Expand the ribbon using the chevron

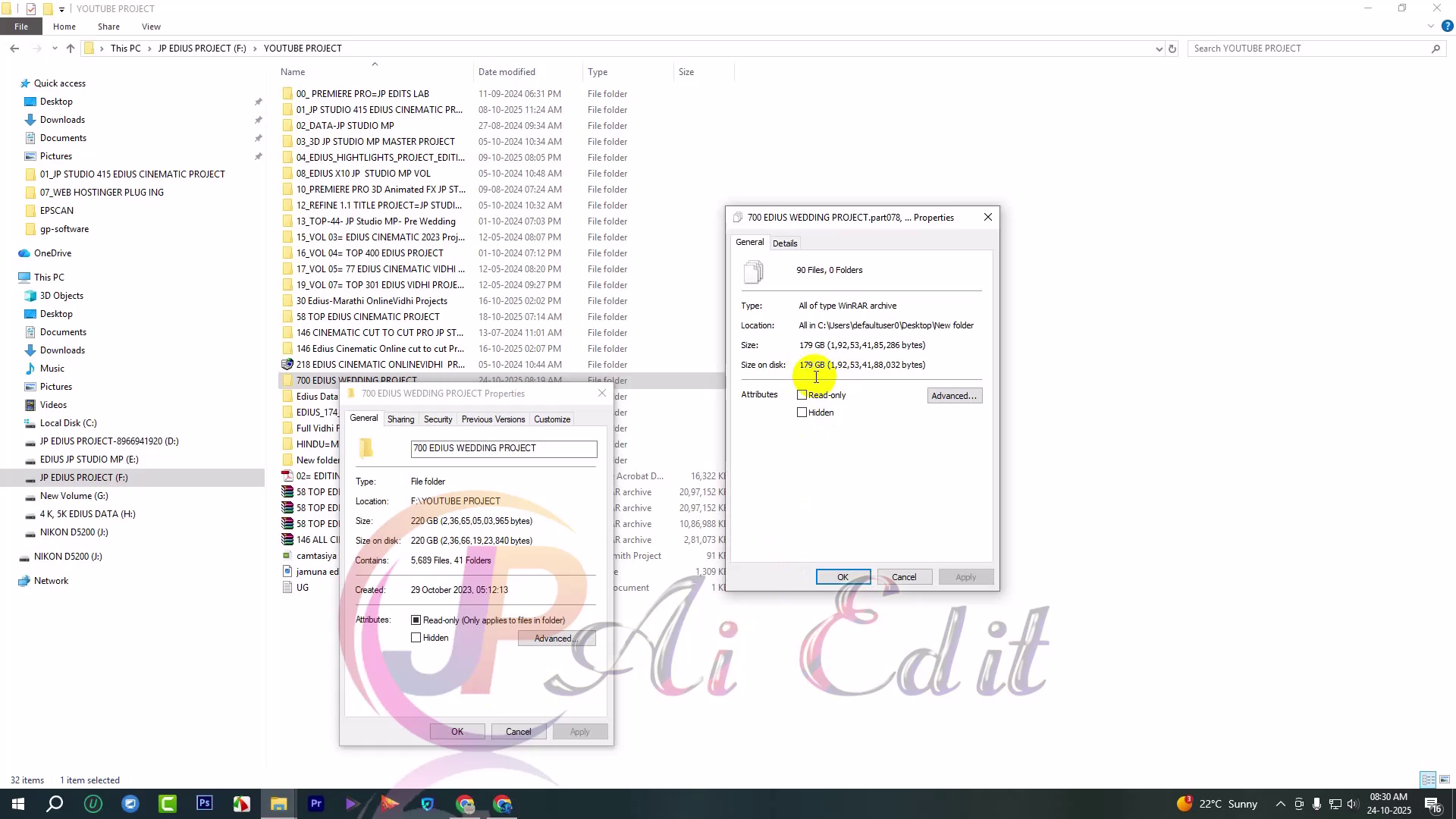(x=1431, y=27)
